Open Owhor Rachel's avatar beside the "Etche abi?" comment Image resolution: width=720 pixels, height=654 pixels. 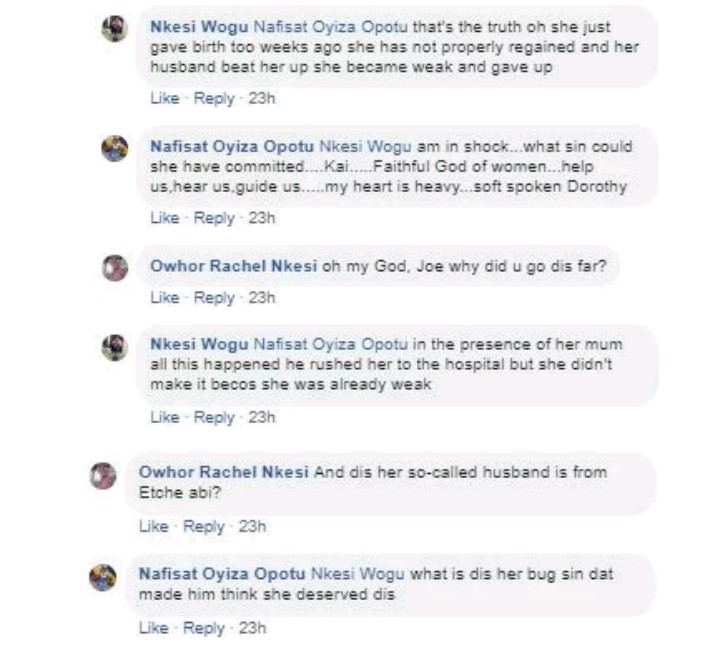104,474
